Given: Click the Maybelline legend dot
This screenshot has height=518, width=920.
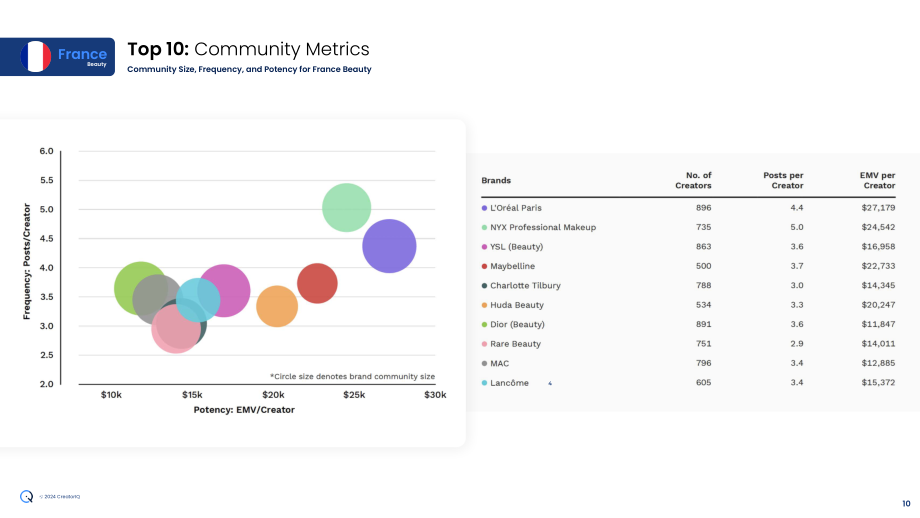Looking at the screenshot, I should pos(484,266).
